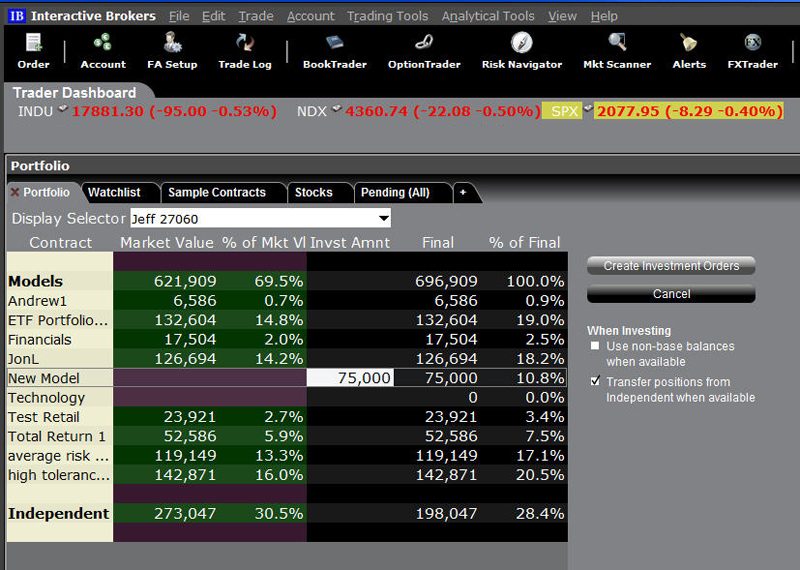Open the Help menu

(604, 16)
